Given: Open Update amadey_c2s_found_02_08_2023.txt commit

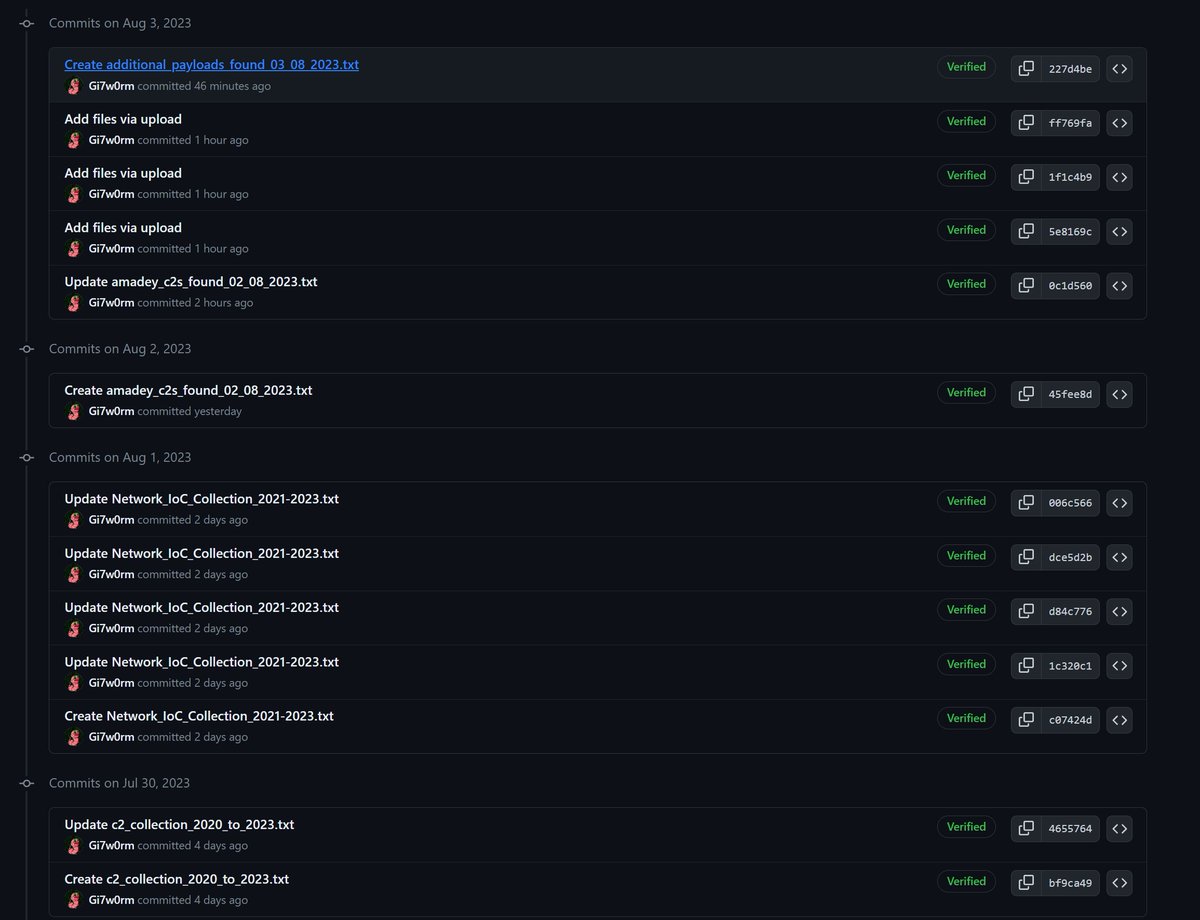Looking at the screenshot, I should coord(191,282).
